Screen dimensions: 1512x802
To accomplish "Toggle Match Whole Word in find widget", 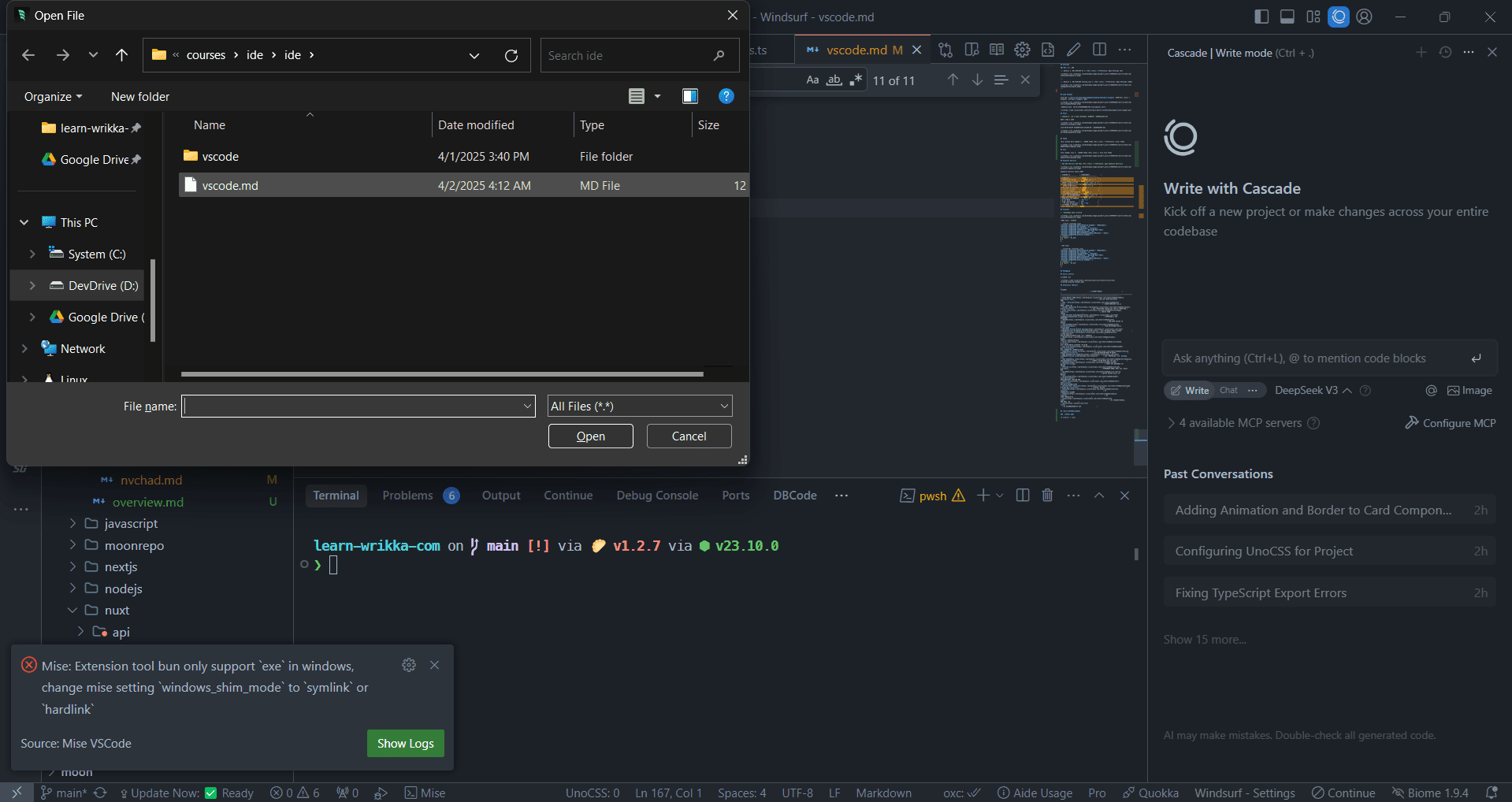I will (834, 80).
